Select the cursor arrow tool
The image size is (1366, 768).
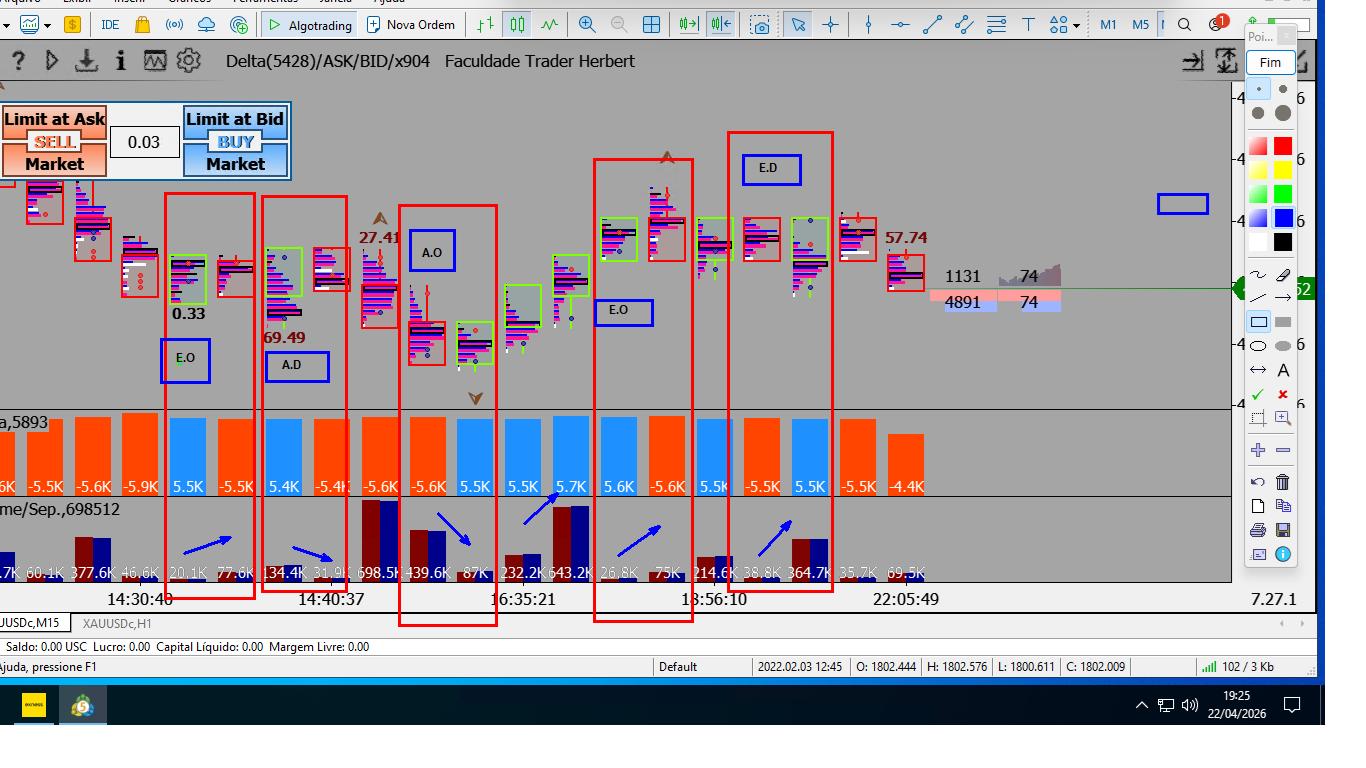coord(798,25)
